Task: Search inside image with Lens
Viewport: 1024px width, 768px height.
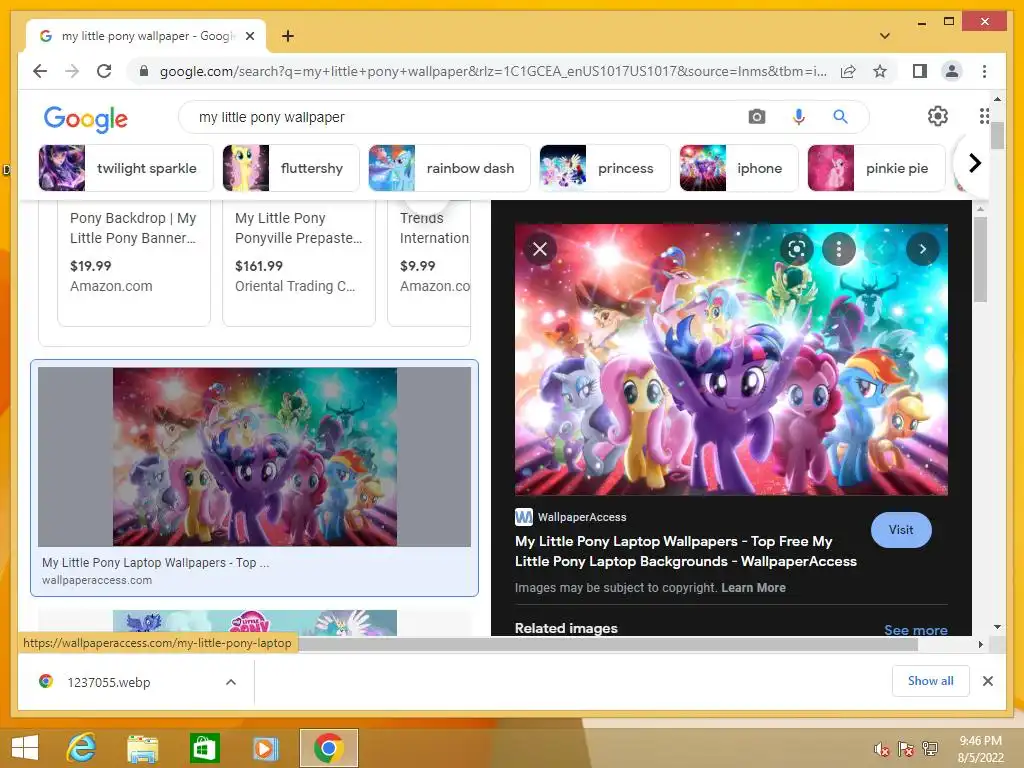Action: (x=796, y=249)
